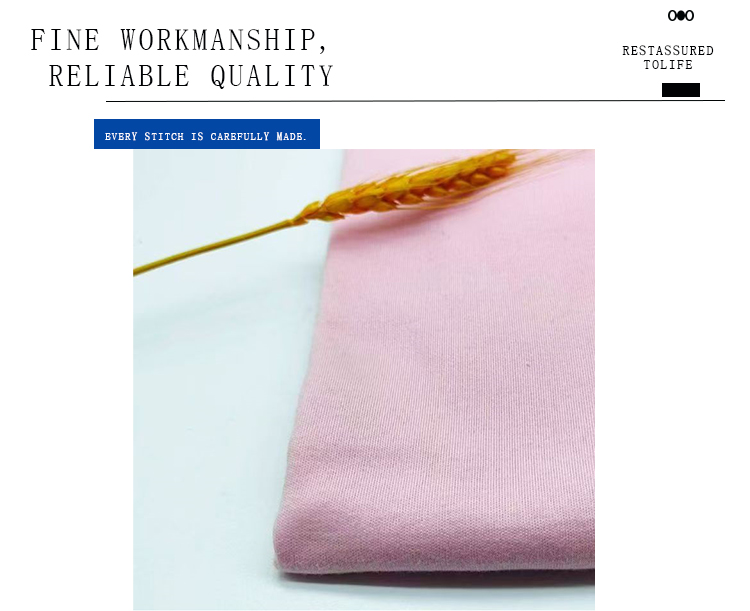The image size is (750, 611).
Task: Select the RELIABLE QUALITY heading line
Action: click(191, 76)
